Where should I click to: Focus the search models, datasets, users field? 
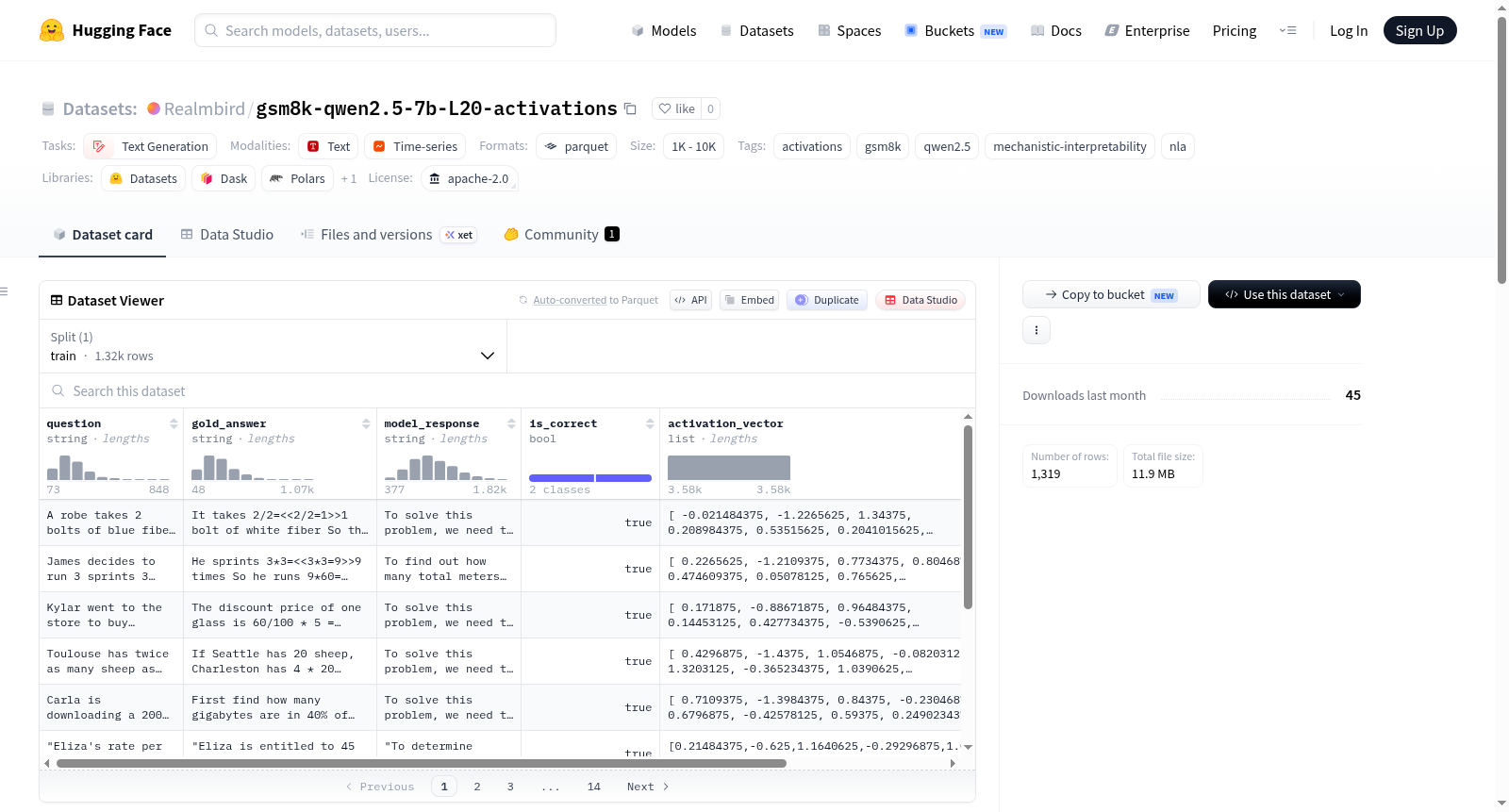pyautogui.click(x=375, y=30)
